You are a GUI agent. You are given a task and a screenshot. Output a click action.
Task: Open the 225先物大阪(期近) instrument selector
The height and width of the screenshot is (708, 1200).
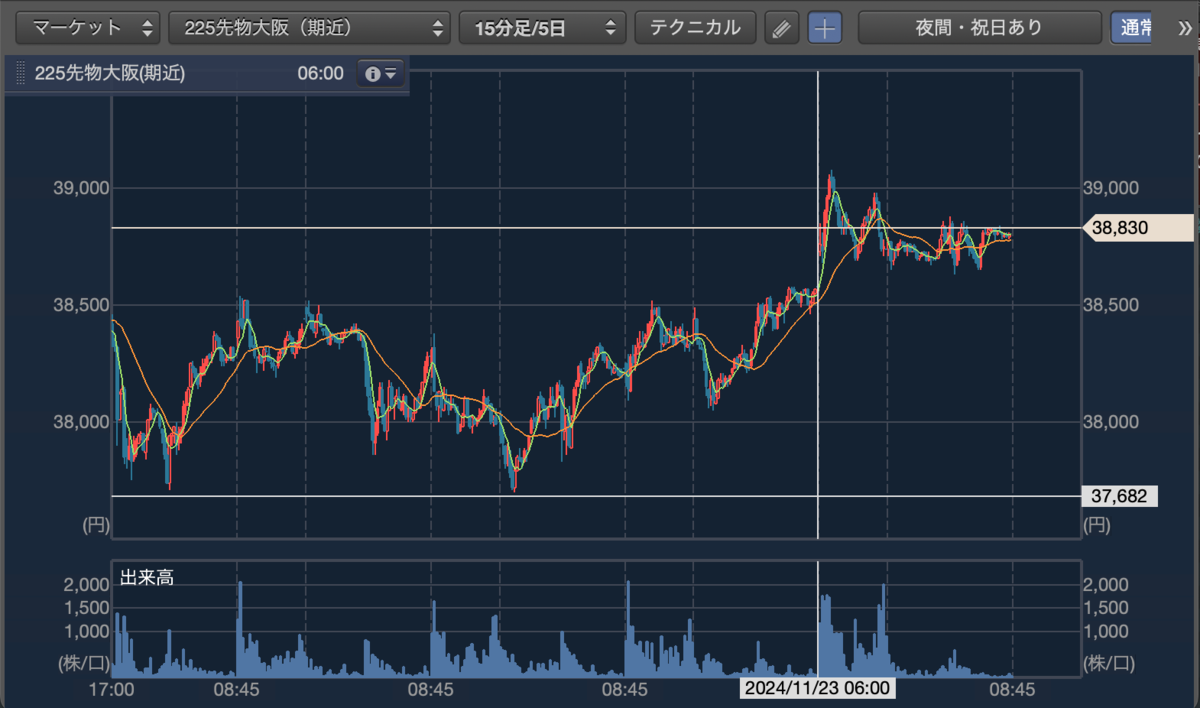coord(310,28)
